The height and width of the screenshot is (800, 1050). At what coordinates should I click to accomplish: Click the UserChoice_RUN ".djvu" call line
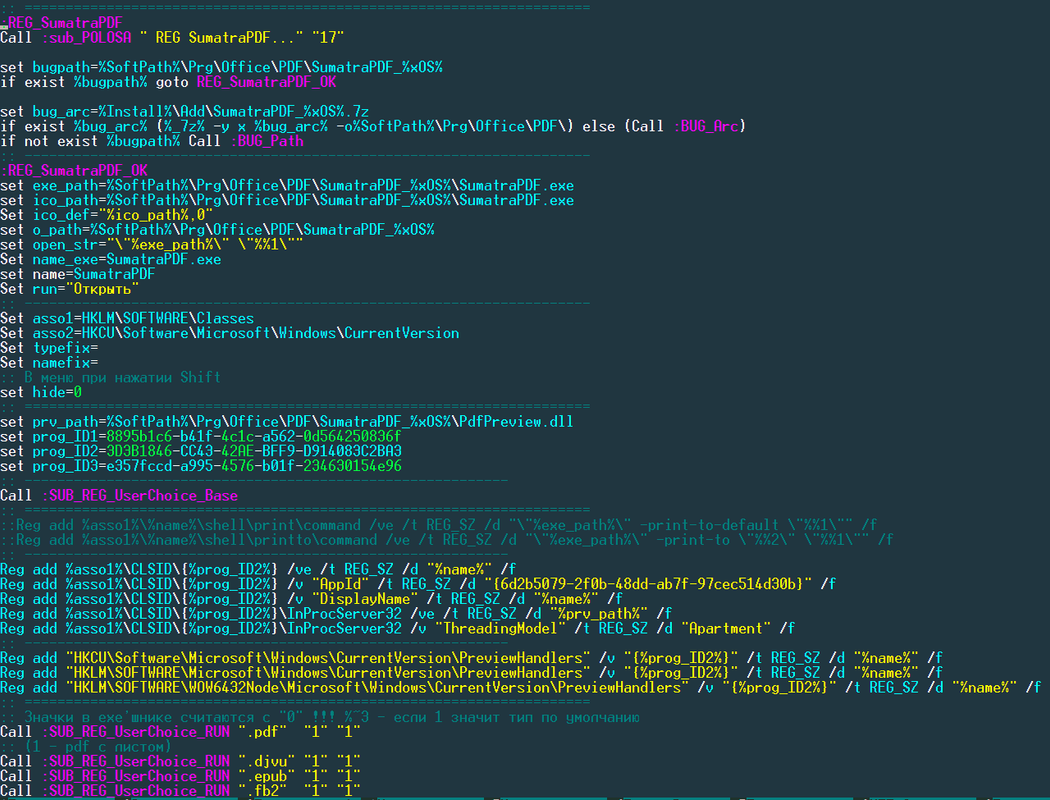click(x=181, y=761)
